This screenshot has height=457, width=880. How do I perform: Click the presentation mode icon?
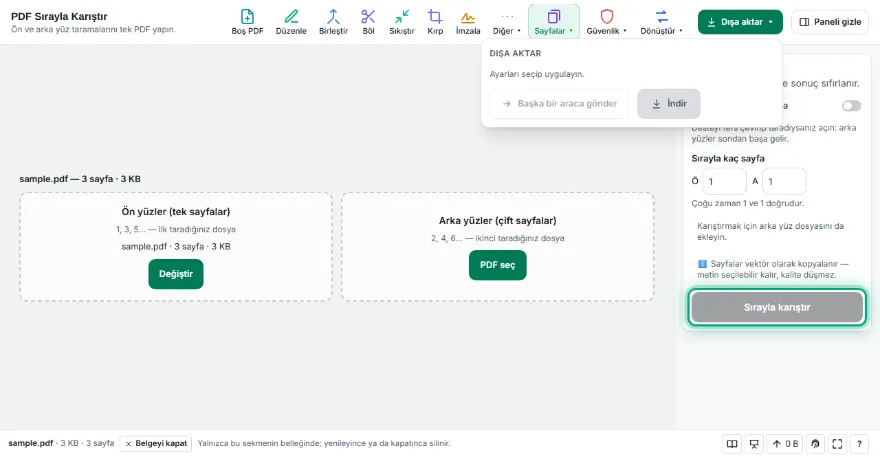(754, 444)
